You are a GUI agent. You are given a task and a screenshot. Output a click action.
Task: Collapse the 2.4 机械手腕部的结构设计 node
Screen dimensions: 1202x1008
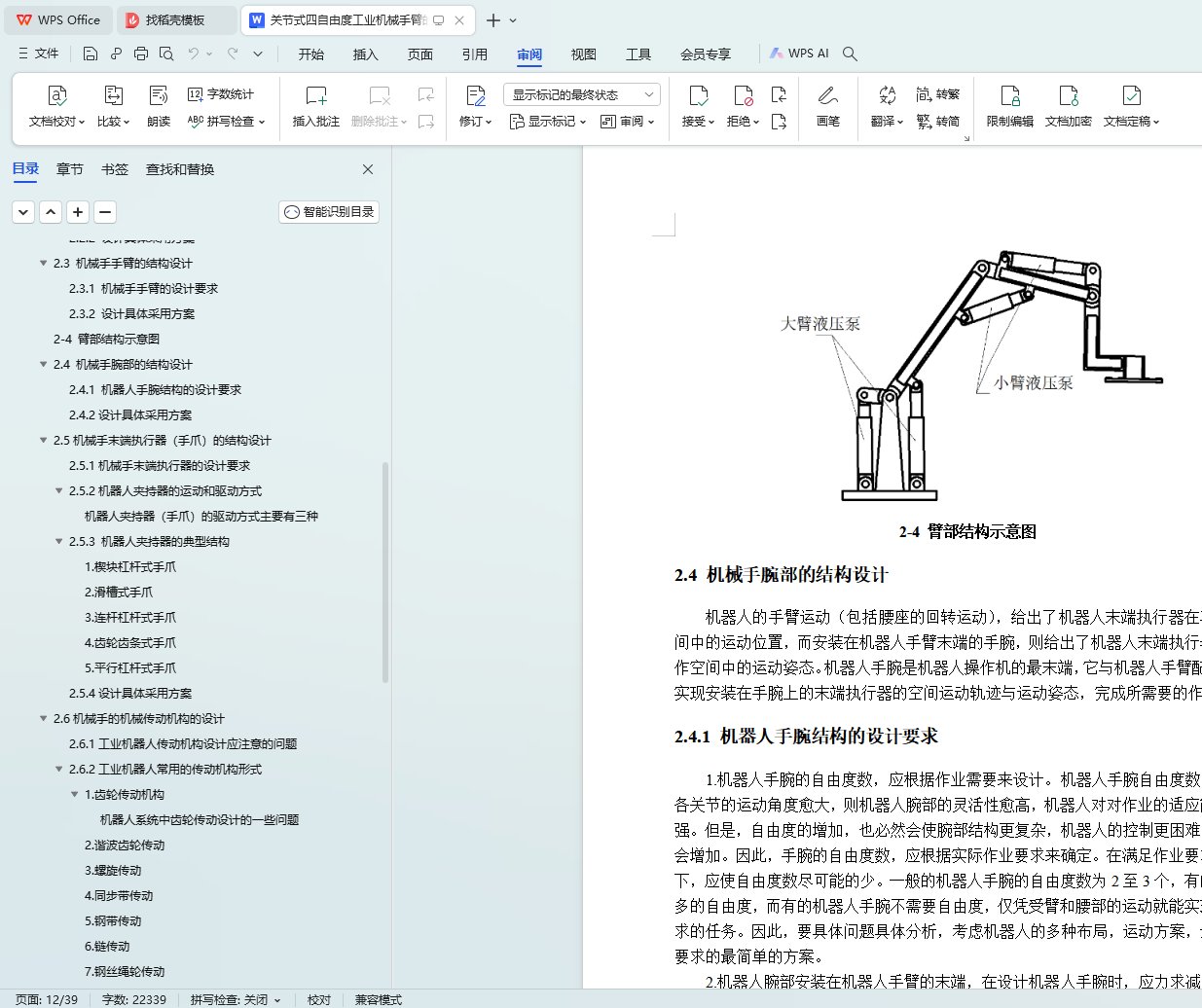pyautogui.click(x=44, y=365)
